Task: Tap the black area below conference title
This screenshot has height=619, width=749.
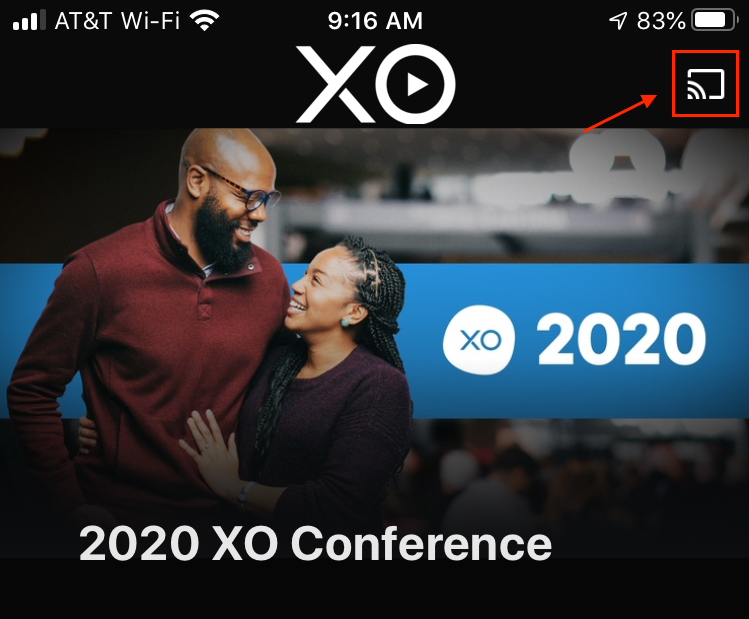Action: (374, 590)
